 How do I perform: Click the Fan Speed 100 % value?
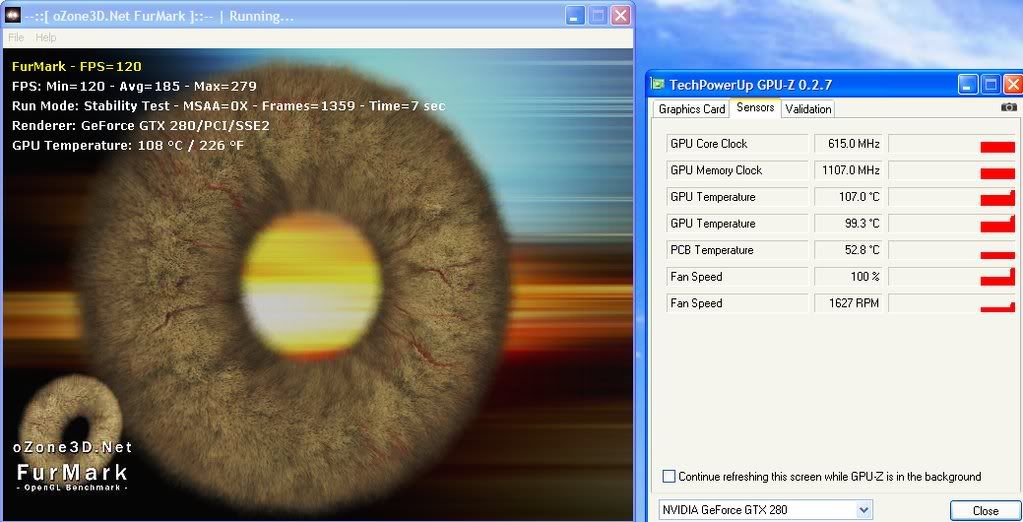point(848,277)
